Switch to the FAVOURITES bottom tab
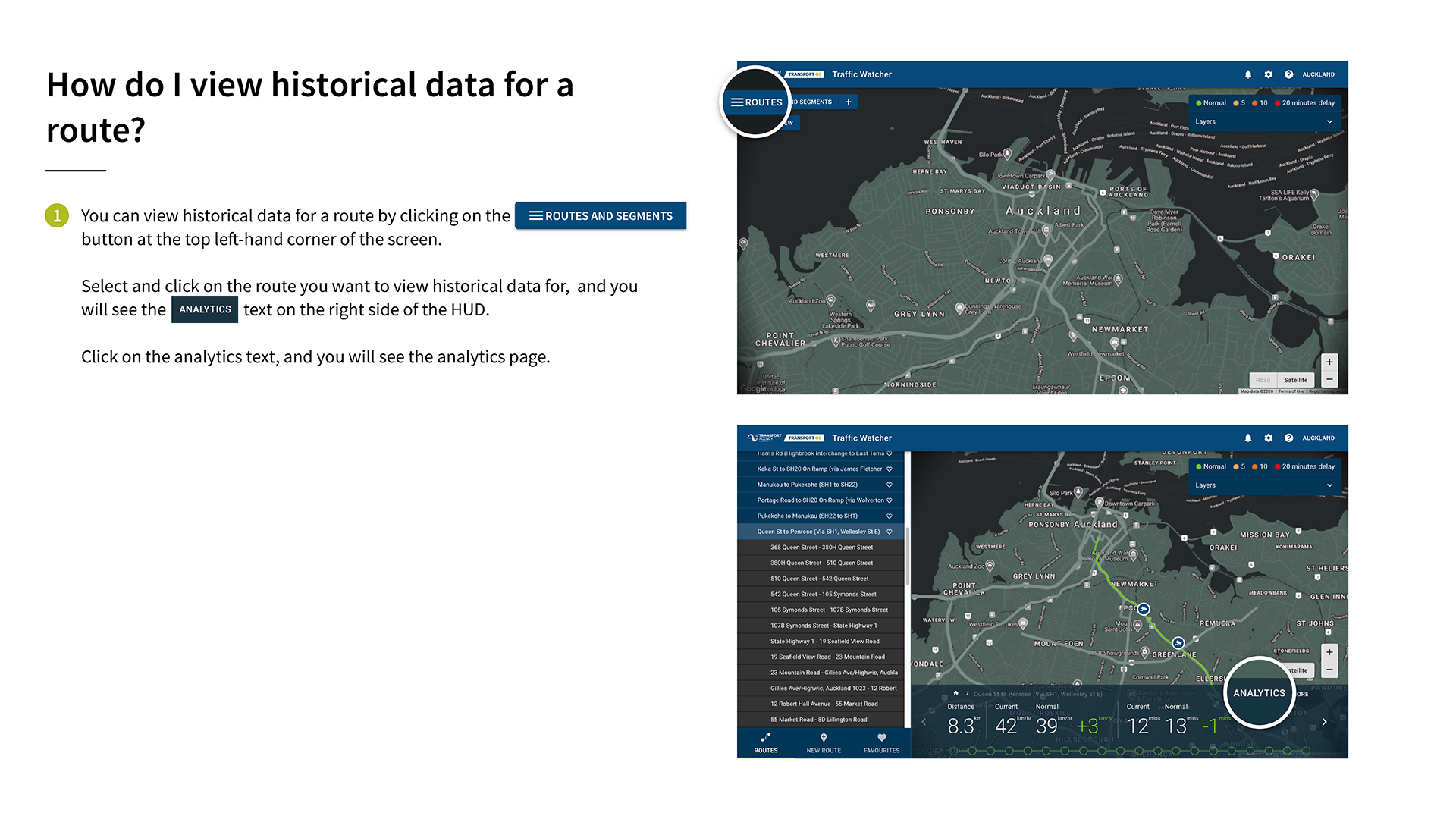The height and width of the screenshot is (819, 1456). 881,743
